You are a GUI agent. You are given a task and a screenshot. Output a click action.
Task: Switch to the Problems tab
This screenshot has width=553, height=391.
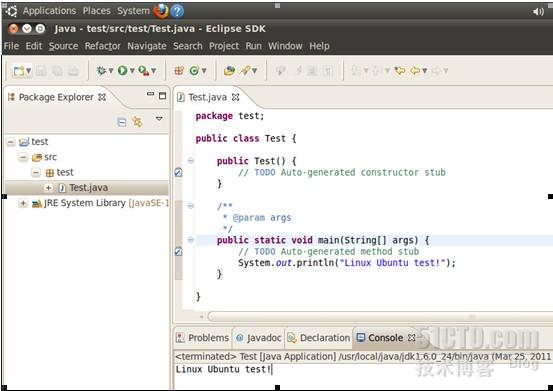point(202,338)
